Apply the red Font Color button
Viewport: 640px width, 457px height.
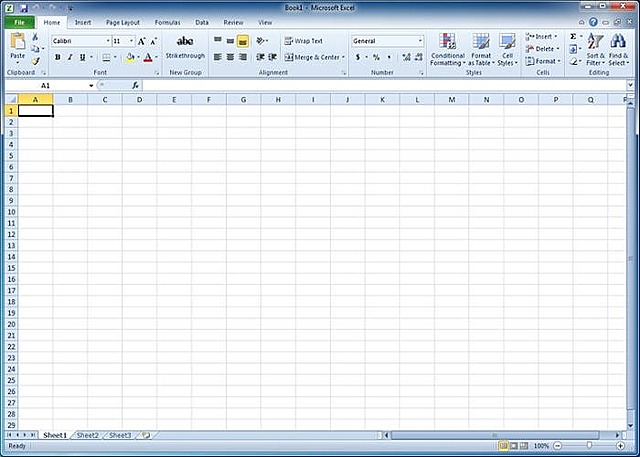point(148,58)
